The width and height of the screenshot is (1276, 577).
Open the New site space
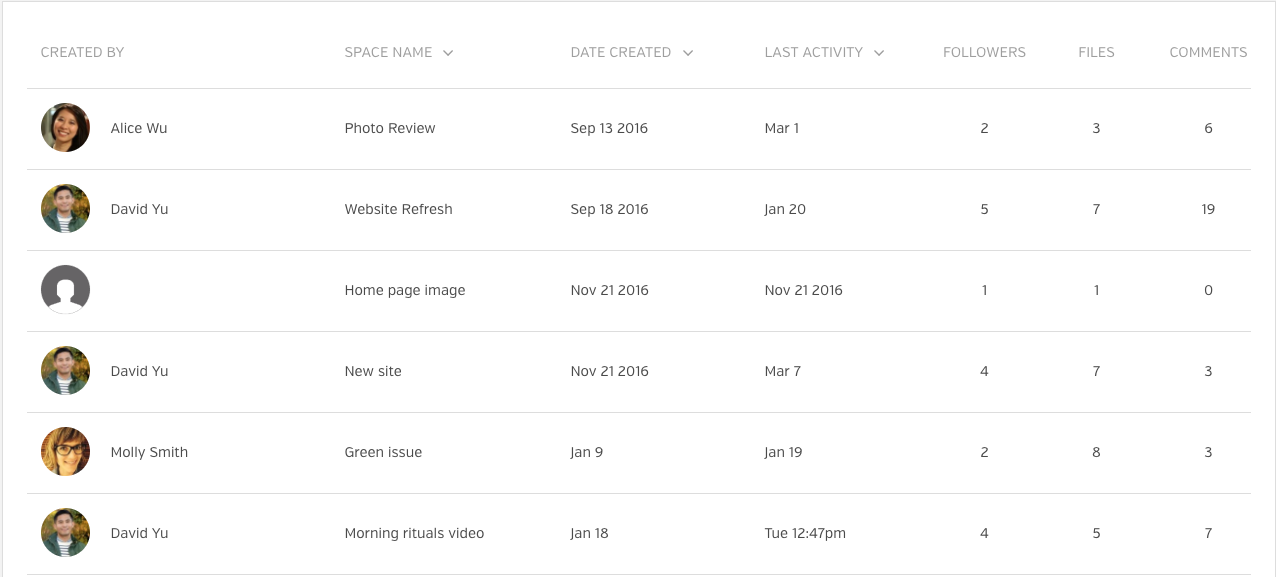click(373, 371)
